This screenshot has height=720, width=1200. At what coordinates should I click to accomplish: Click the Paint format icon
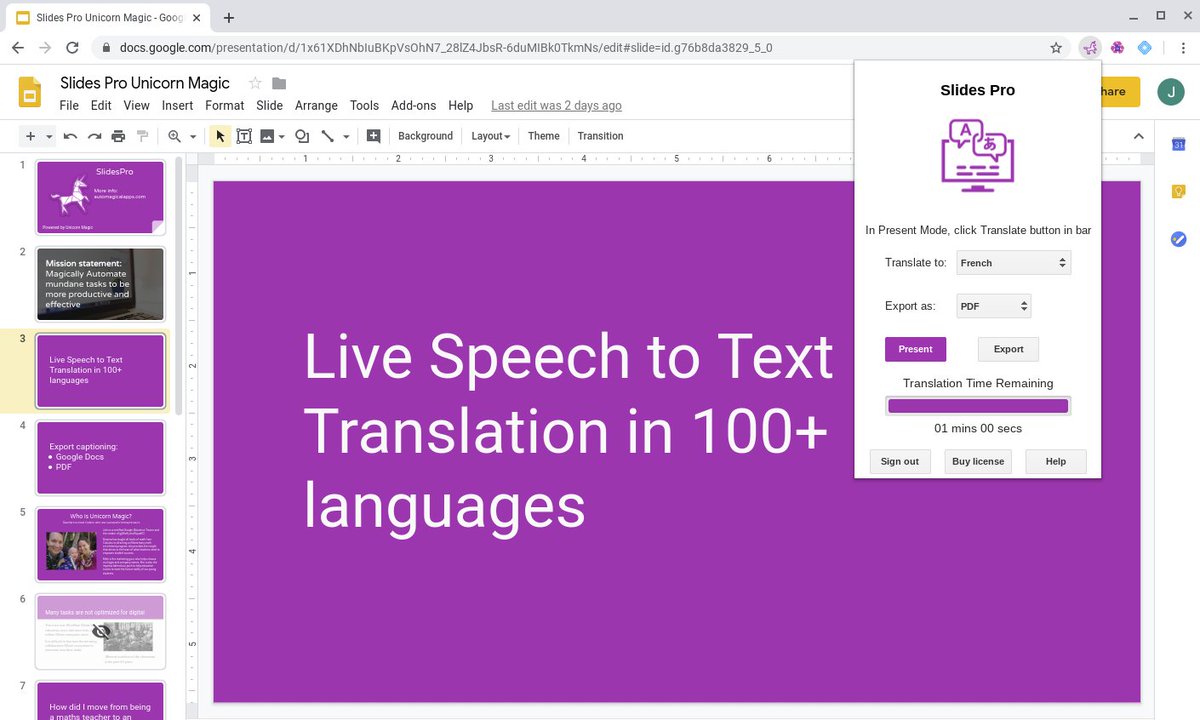click(x=142, y=136)
